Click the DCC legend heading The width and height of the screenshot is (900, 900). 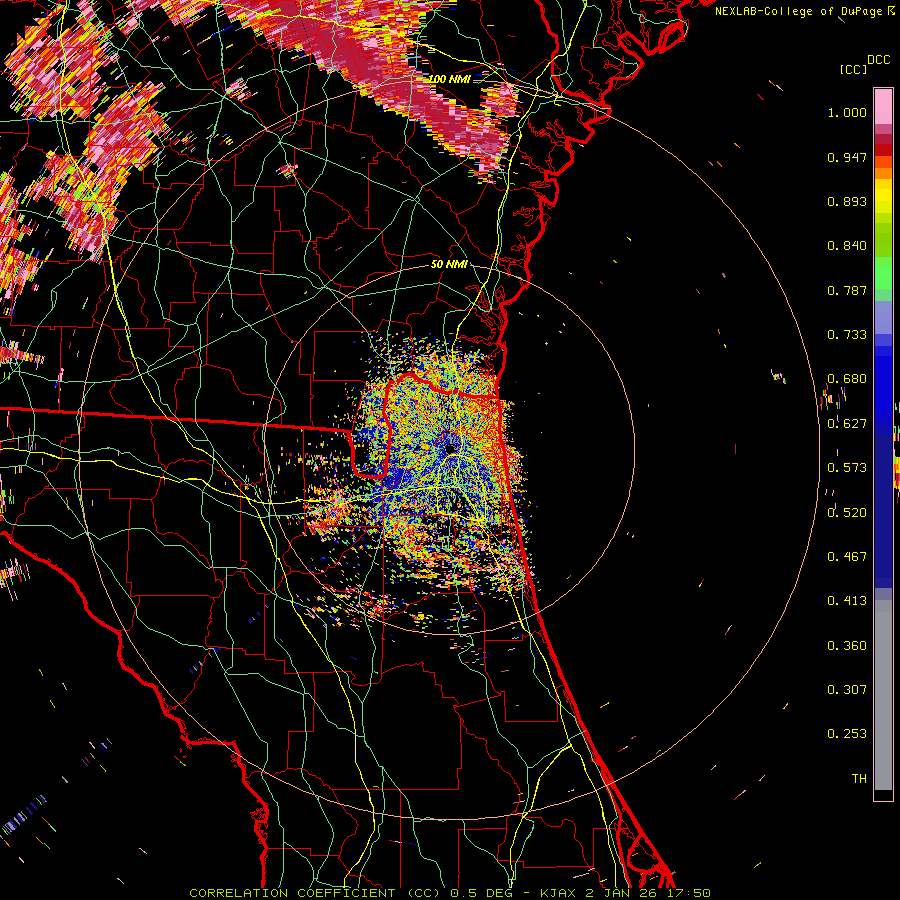(x=878, y=60)
